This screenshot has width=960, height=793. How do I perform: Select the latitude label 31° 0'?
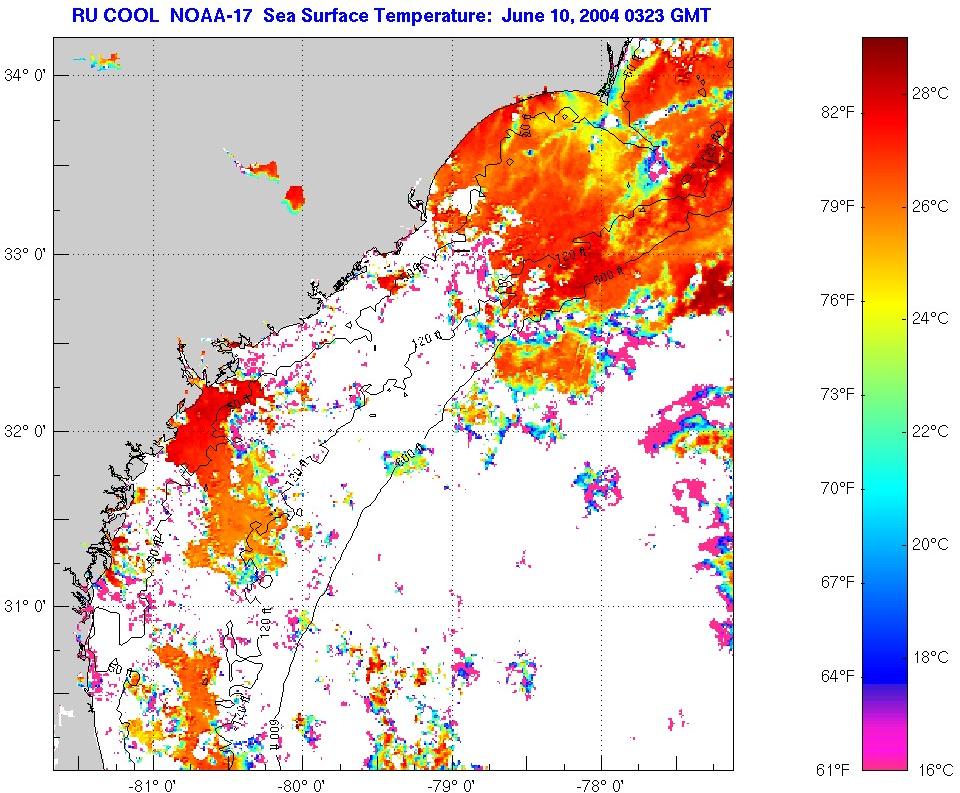[x=24, y=606]
